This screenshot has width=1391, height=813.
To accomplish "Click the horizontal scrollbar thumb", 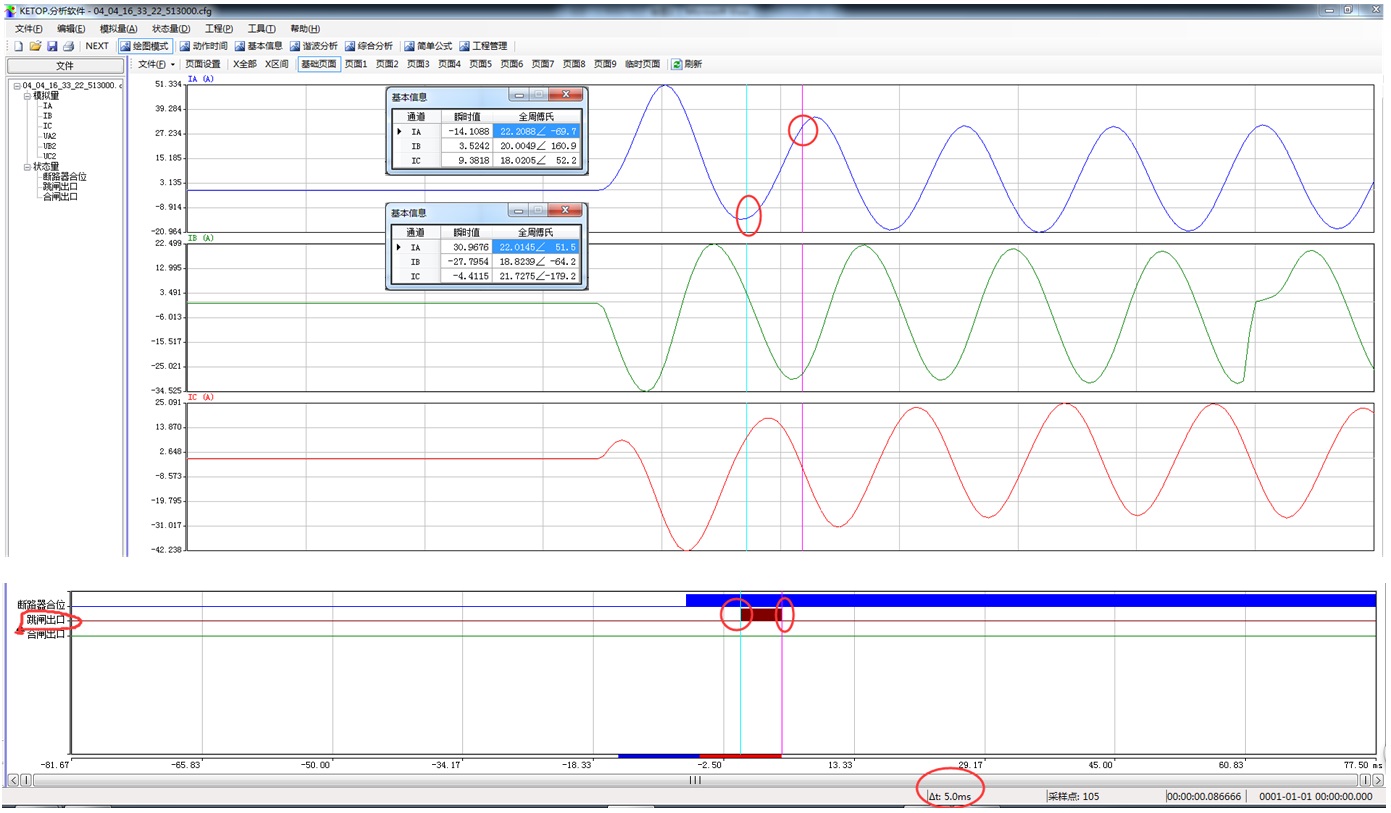I will coord(694,780).
